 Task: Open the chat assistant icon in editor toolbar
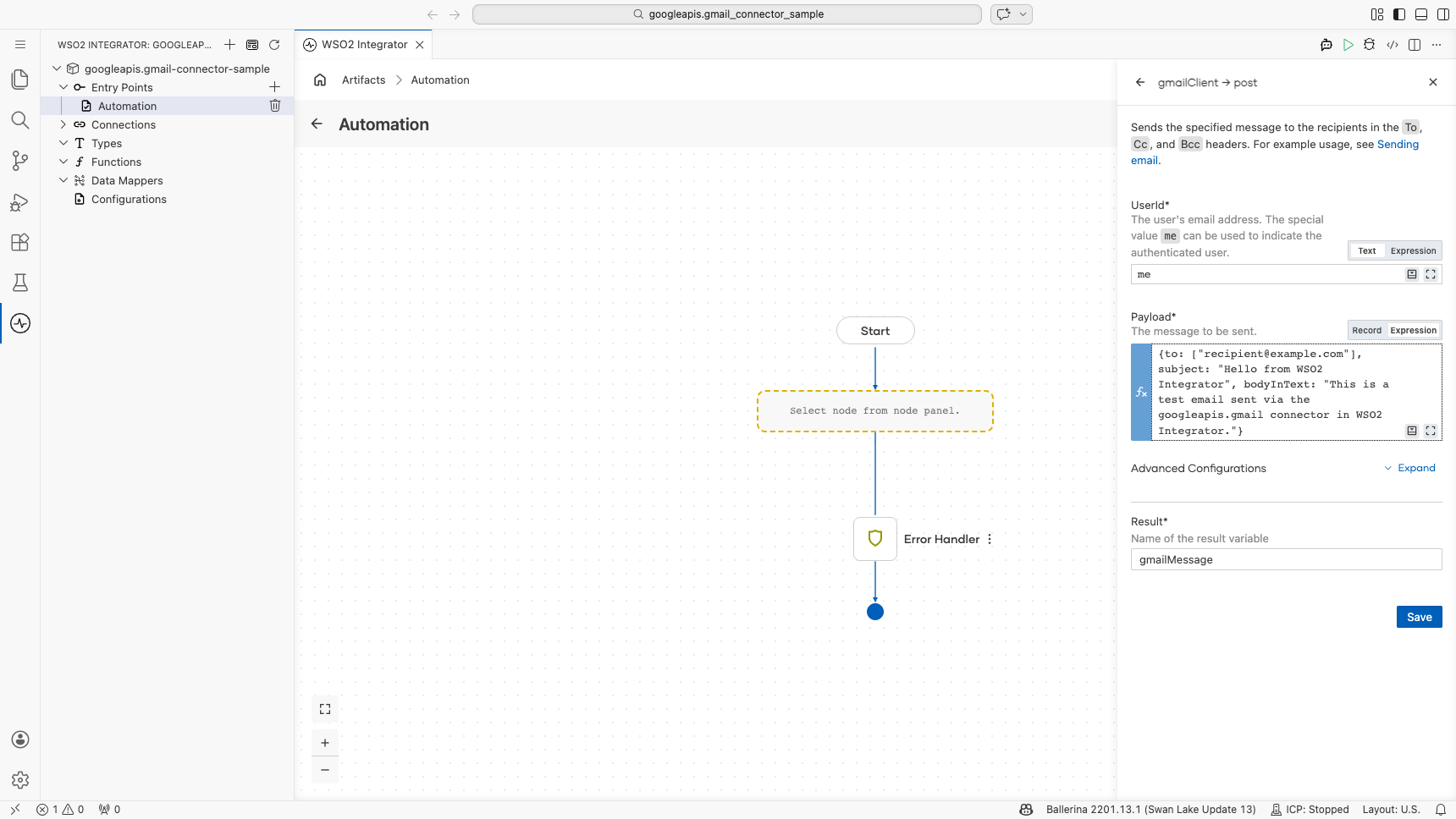tap(1326, 45)
